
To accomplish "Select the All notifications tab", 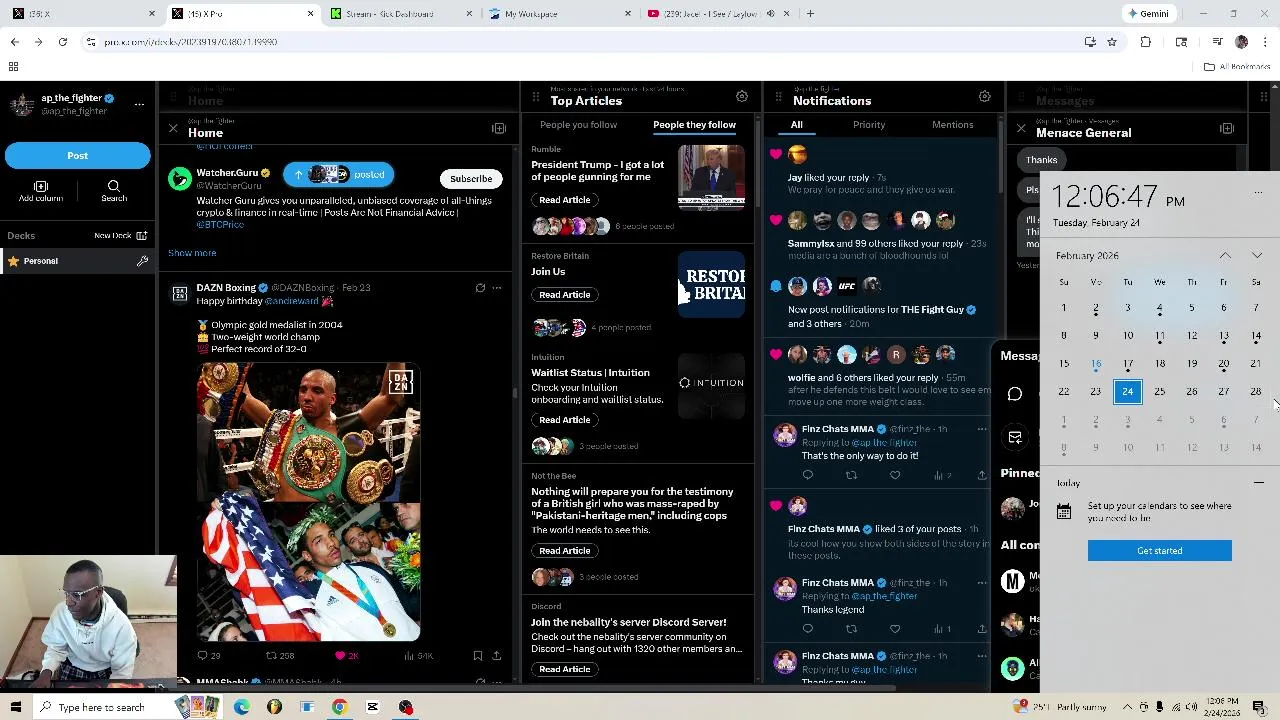I will (x=796, y=125).
